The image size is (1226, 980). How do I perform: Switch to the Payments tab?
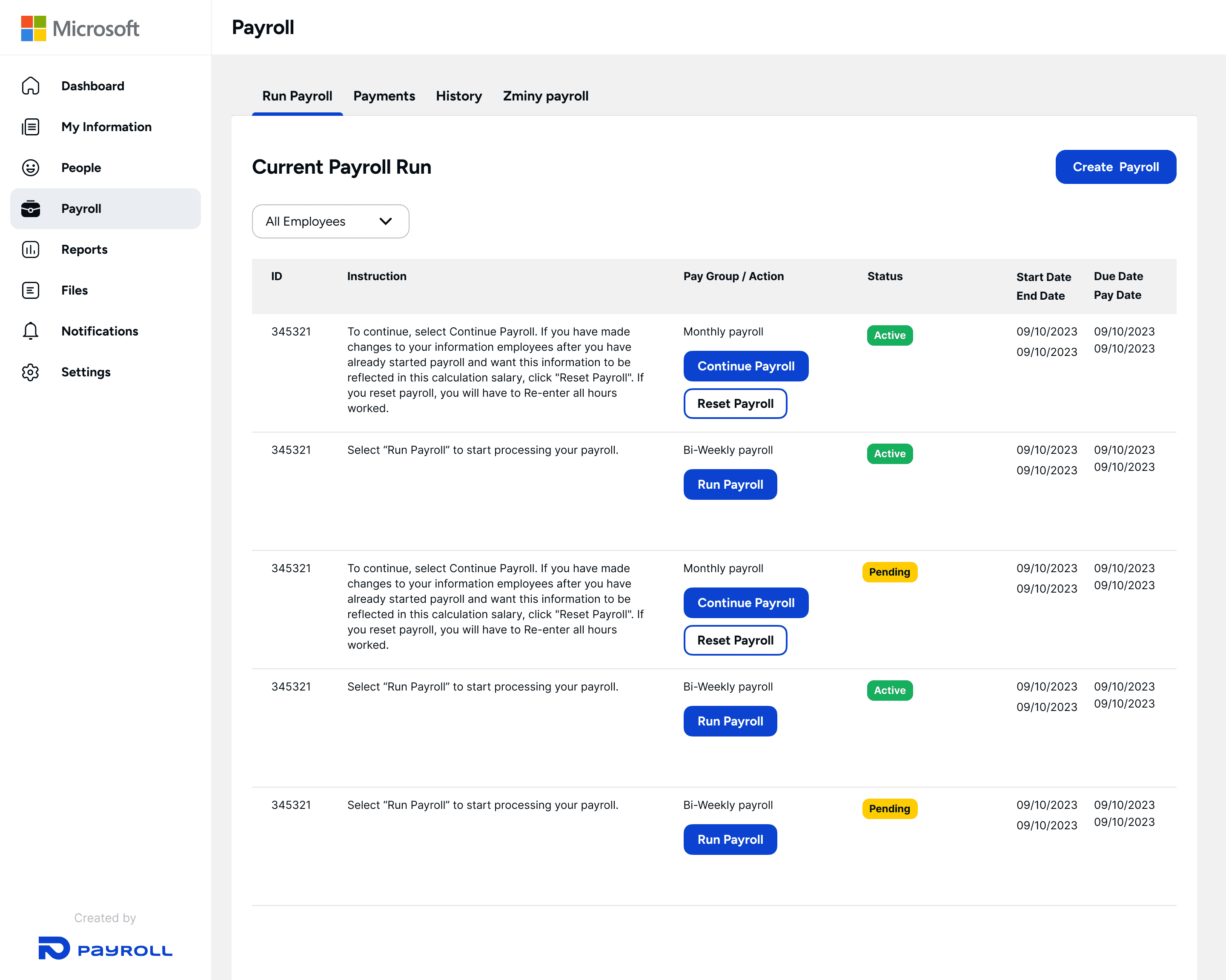point(384,96)
